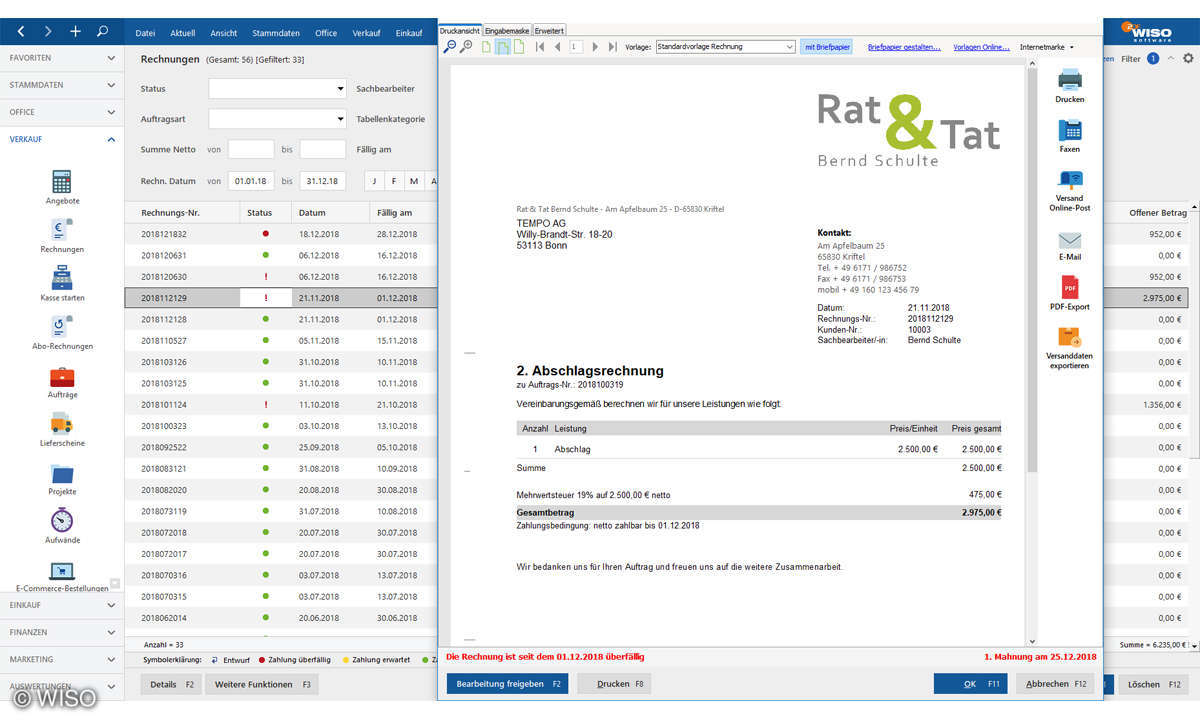
Task: Toggle the mit Briefpapier button
Action: 826,47
